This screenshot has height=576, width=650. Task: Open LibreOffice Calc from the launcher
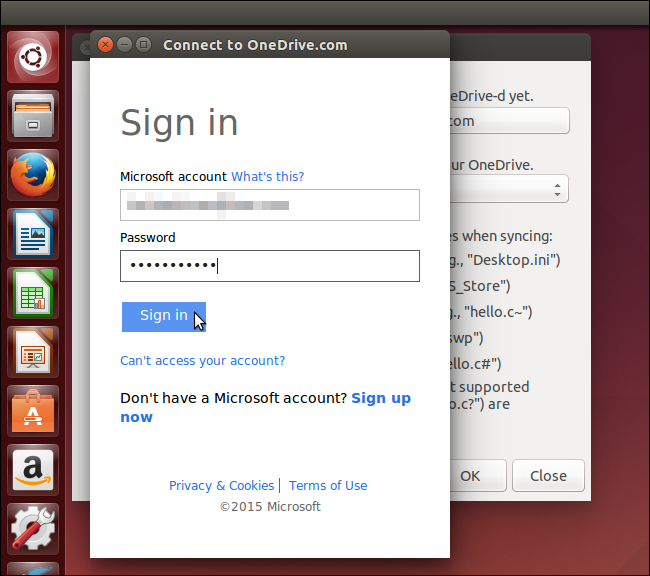(x=33, y=293)
